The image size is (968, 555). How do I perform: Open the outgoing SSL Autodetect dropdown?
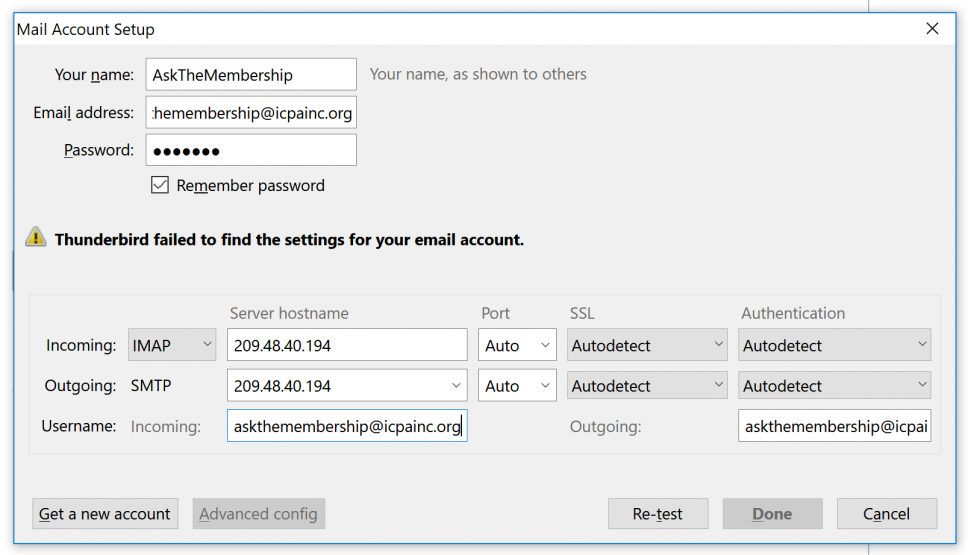pos(647,385)
